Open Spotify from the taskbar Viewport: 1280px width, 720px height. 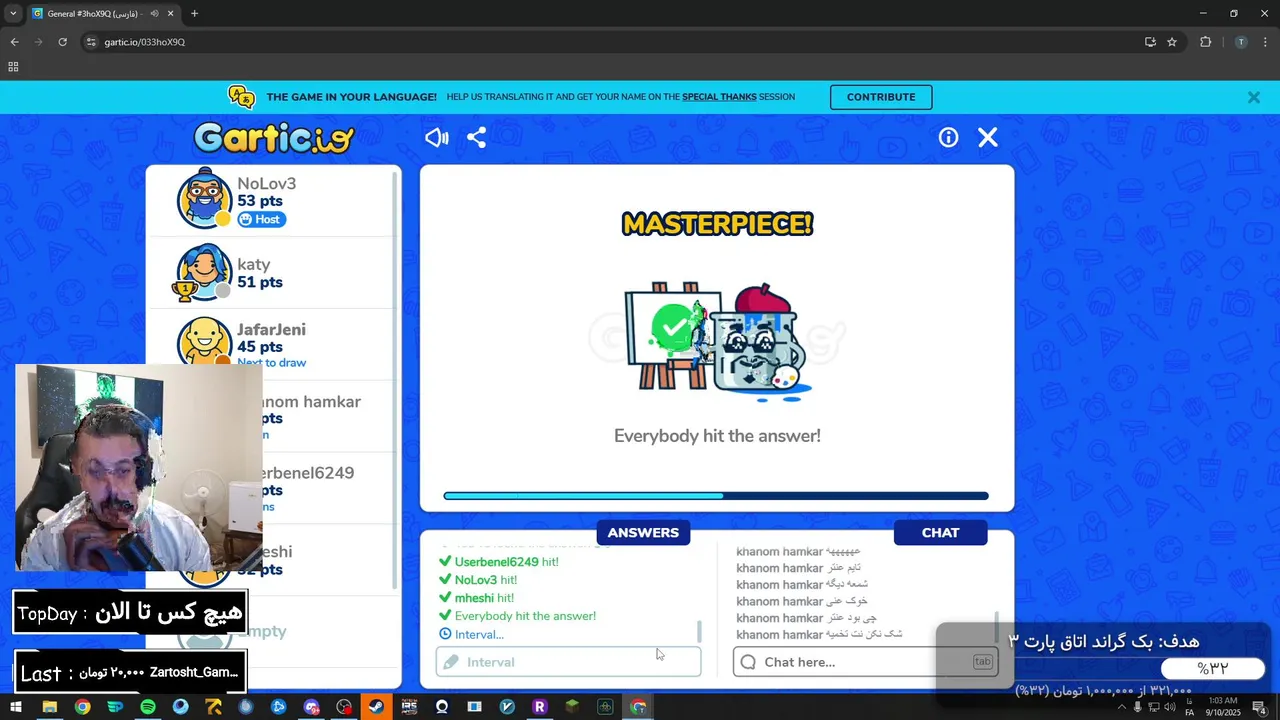148,707
